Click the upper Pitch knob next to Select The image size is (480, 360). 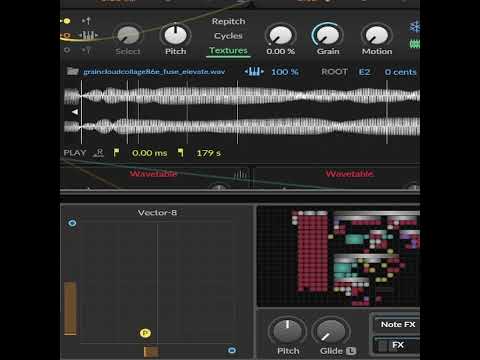coord(176,35)
